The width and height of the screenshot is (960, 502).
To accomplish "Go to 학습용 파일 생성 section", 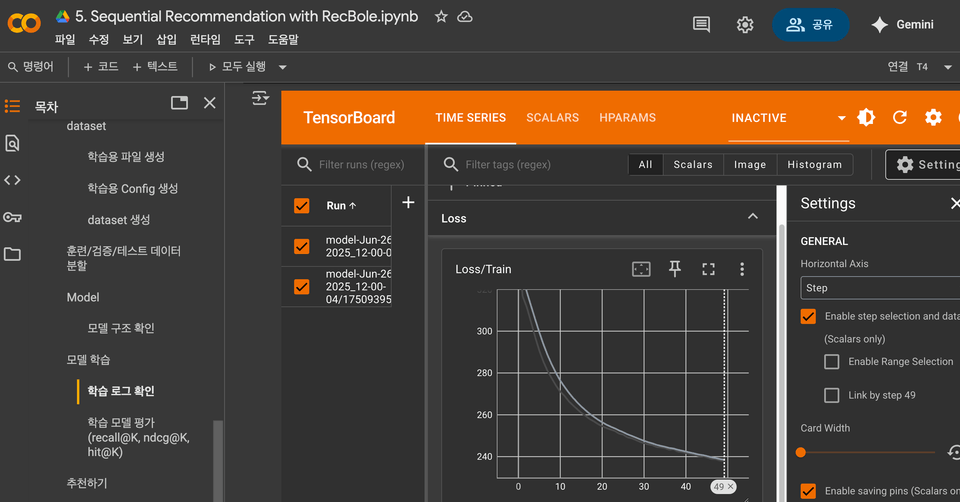I will coord(126,157).
